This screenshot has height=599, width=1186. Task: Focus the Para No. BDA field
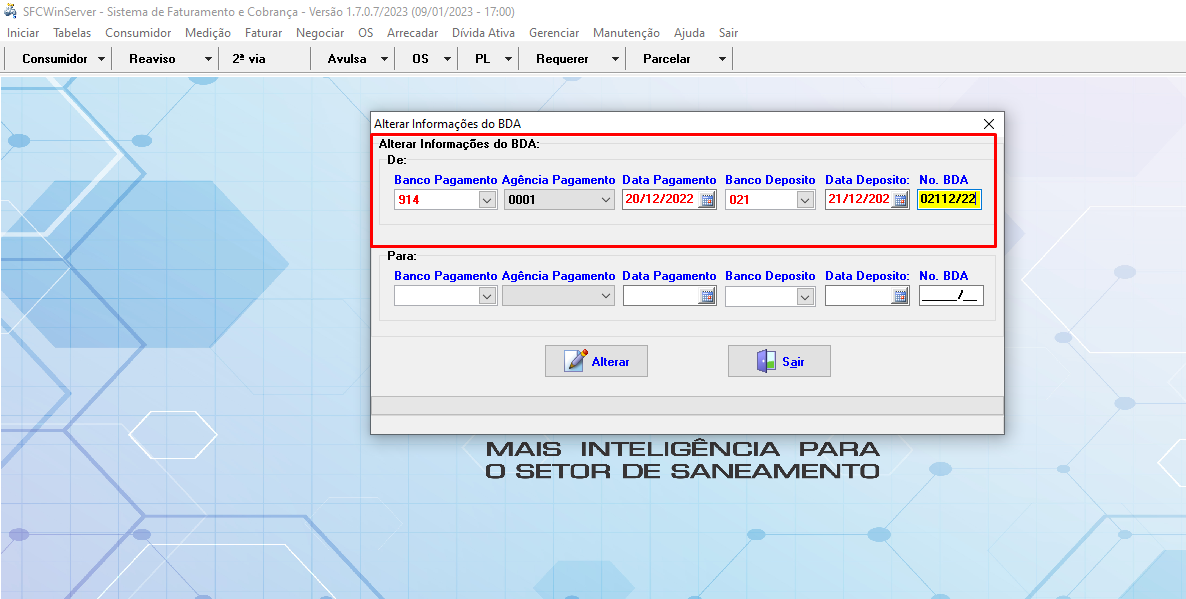(x=950, y=296)
